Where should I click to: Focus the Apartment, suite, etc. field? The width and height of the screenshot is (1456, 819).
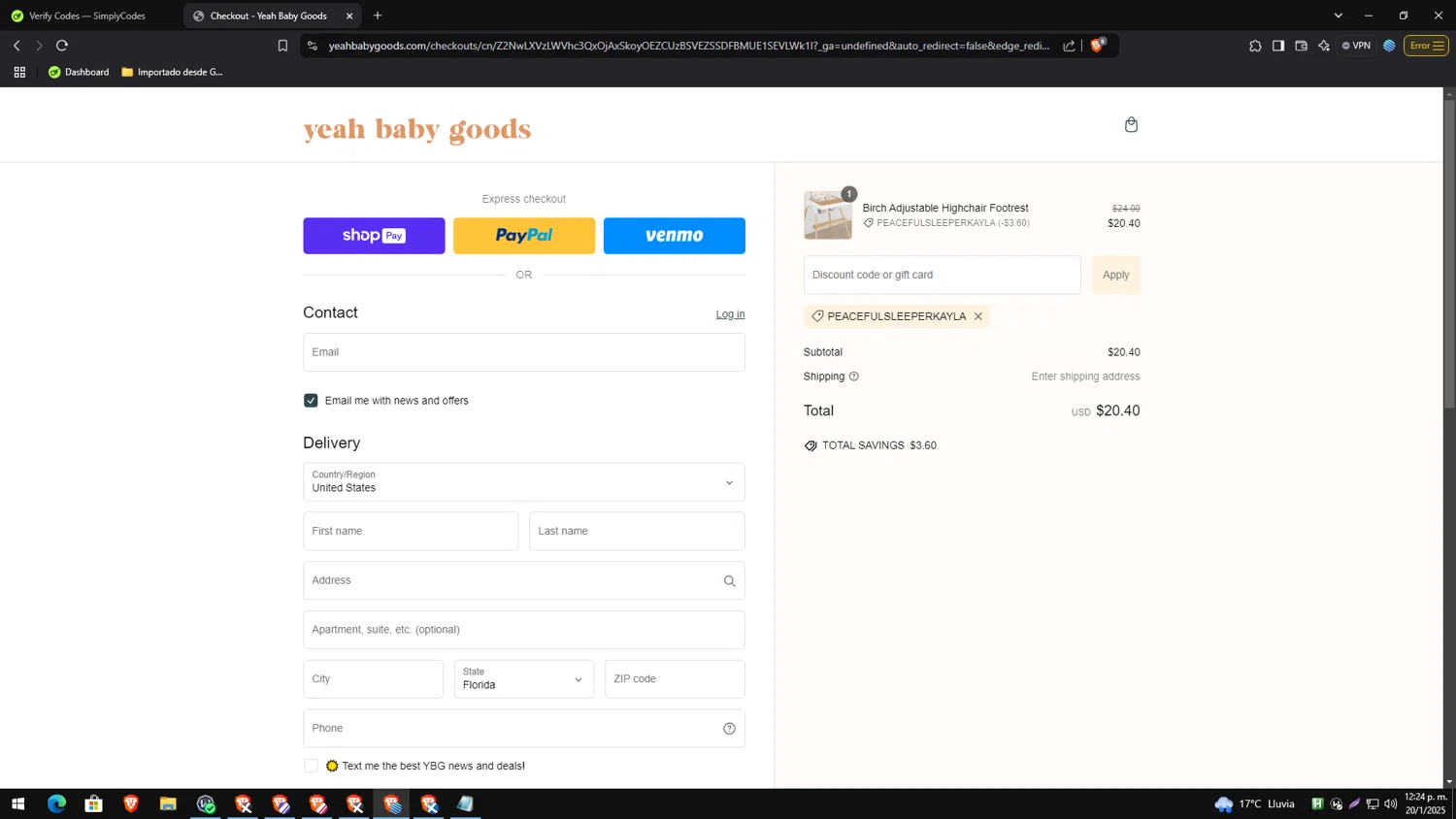coord(524,630)
